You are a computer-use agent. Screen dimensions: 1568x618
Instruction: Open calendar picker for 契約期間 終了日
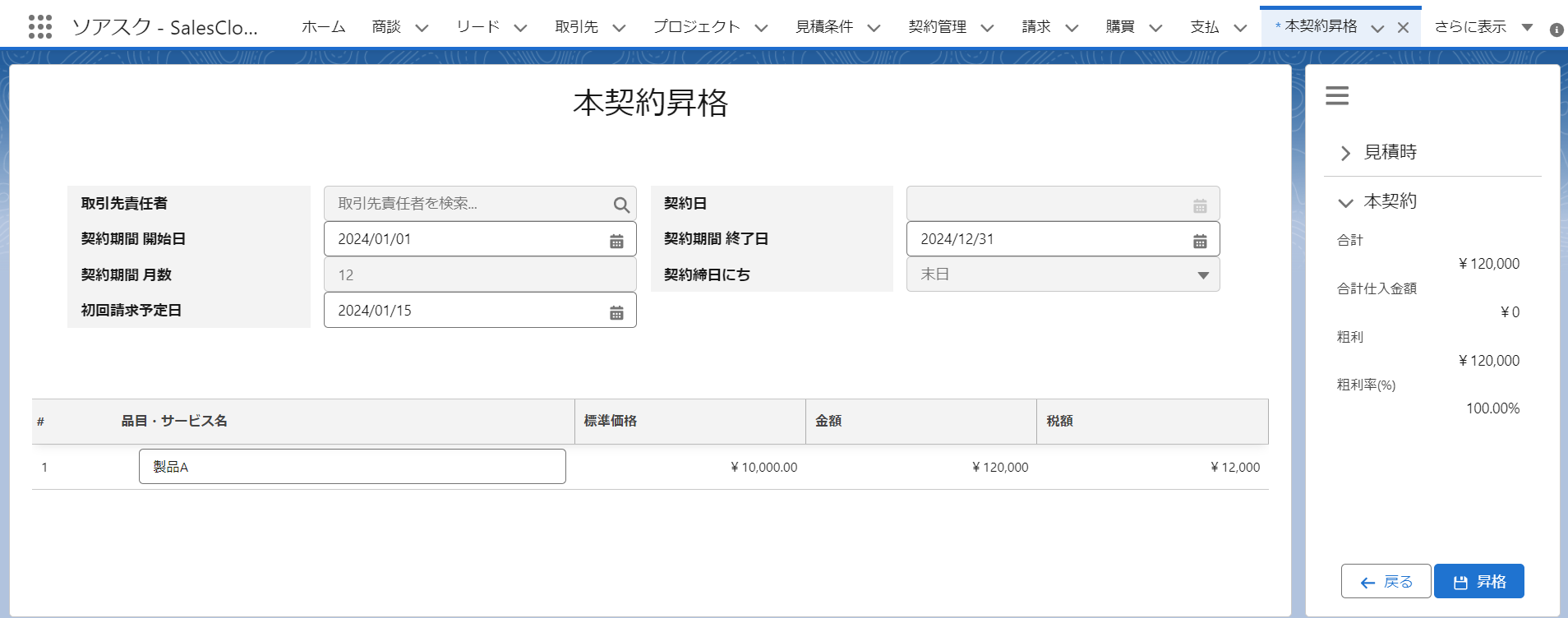1200,240
